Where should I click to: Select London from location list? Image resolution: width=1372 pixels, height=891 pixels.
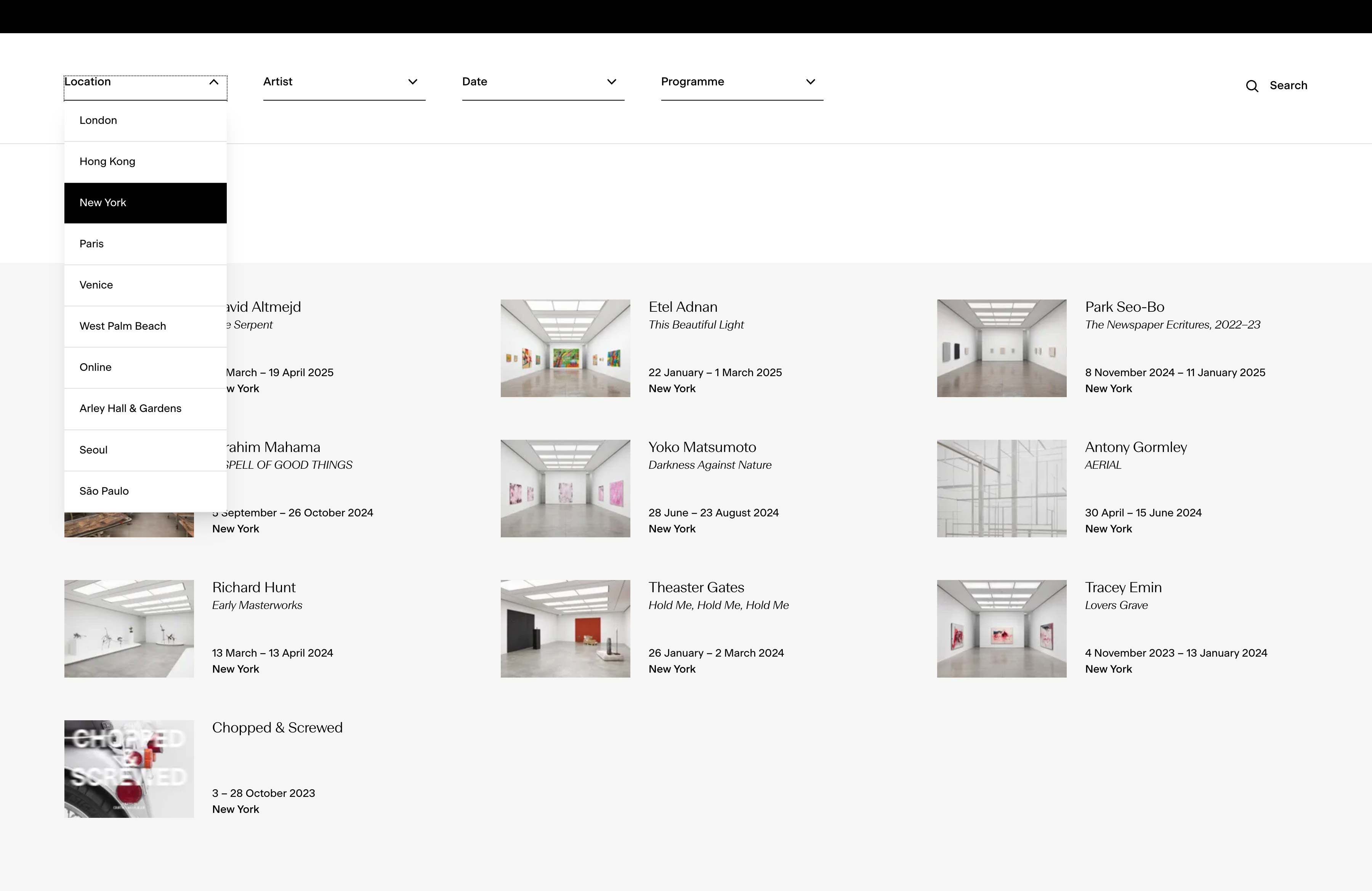99,120
